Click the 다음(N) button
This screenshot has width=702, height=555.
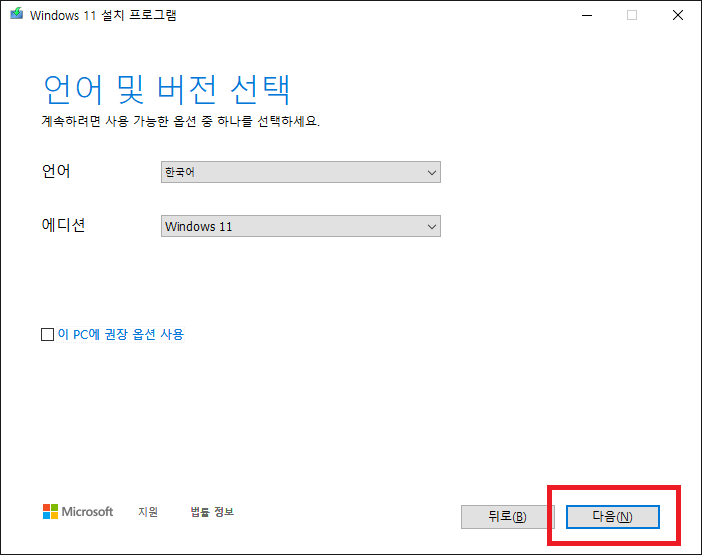(x=612, y=517)
